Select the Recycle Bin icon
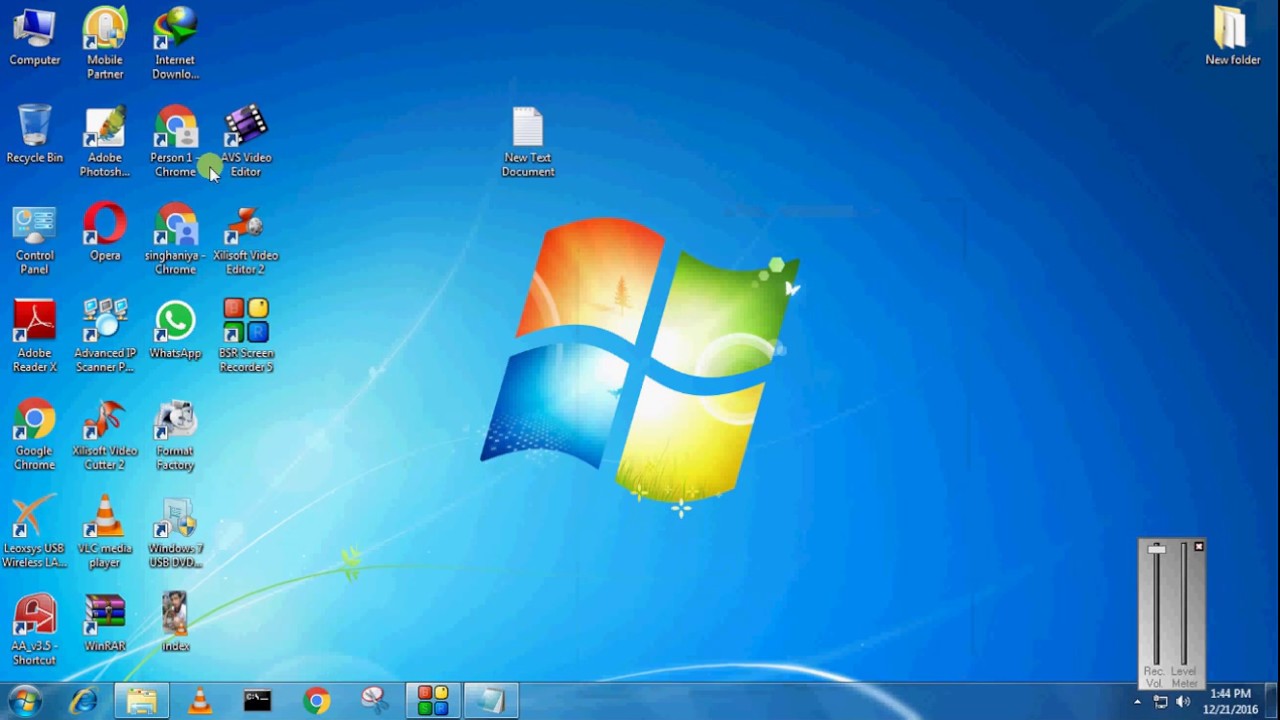The image size is (1280, 720). point(34,135)
